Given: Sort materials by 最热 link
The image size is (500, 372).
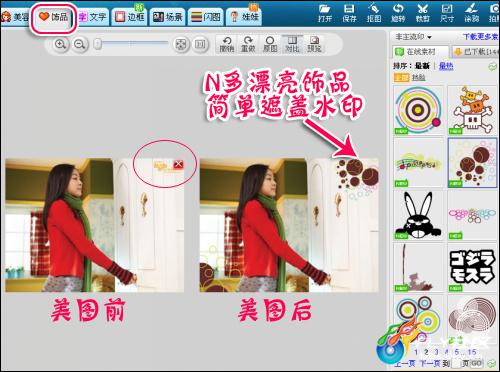Looking at the screenshot, I should tap(446, 66).
